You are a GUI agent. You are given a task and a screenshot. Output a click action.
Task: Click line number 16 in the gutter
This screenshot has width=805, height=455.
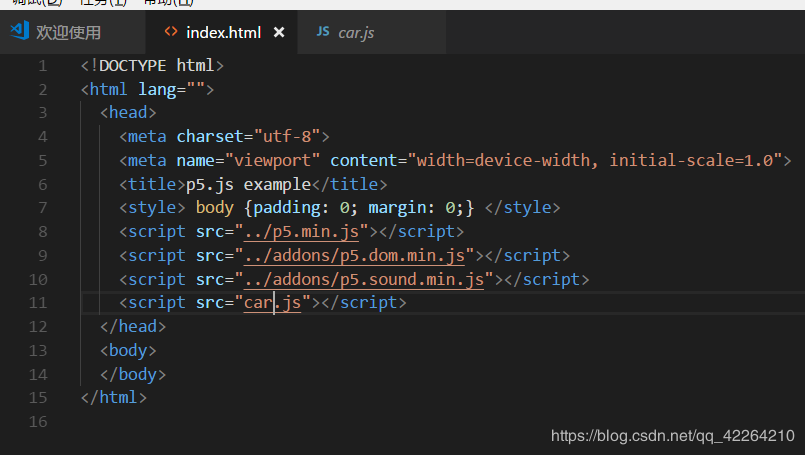coord(38,422)
